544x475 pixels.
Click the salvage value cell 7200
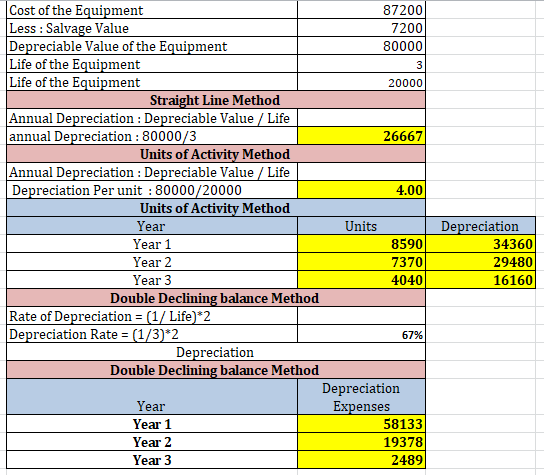click(361, 28)
